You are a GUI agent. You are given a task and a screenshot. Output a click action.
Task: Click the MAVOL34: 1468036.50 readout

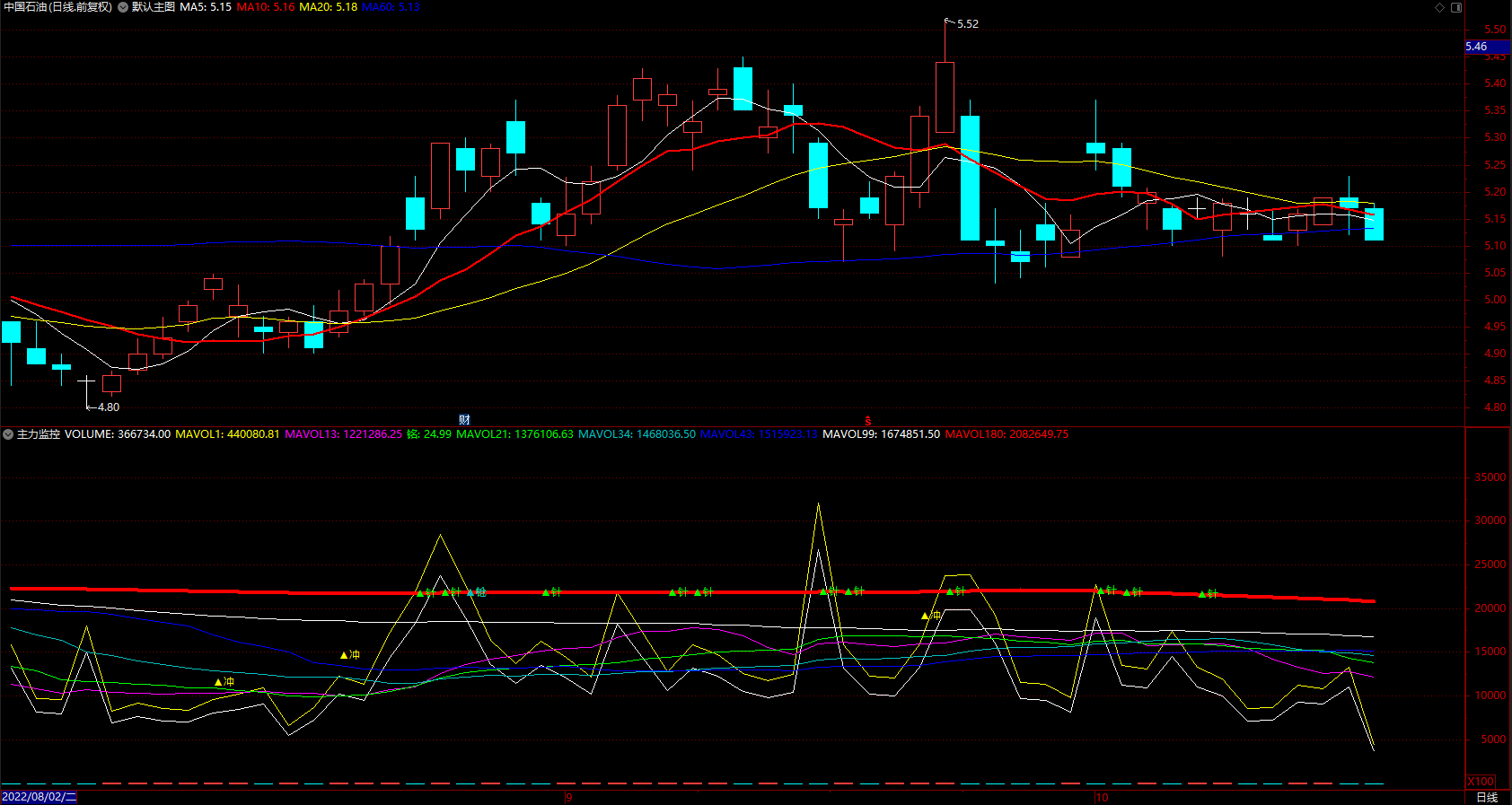[x=637, y=434]
